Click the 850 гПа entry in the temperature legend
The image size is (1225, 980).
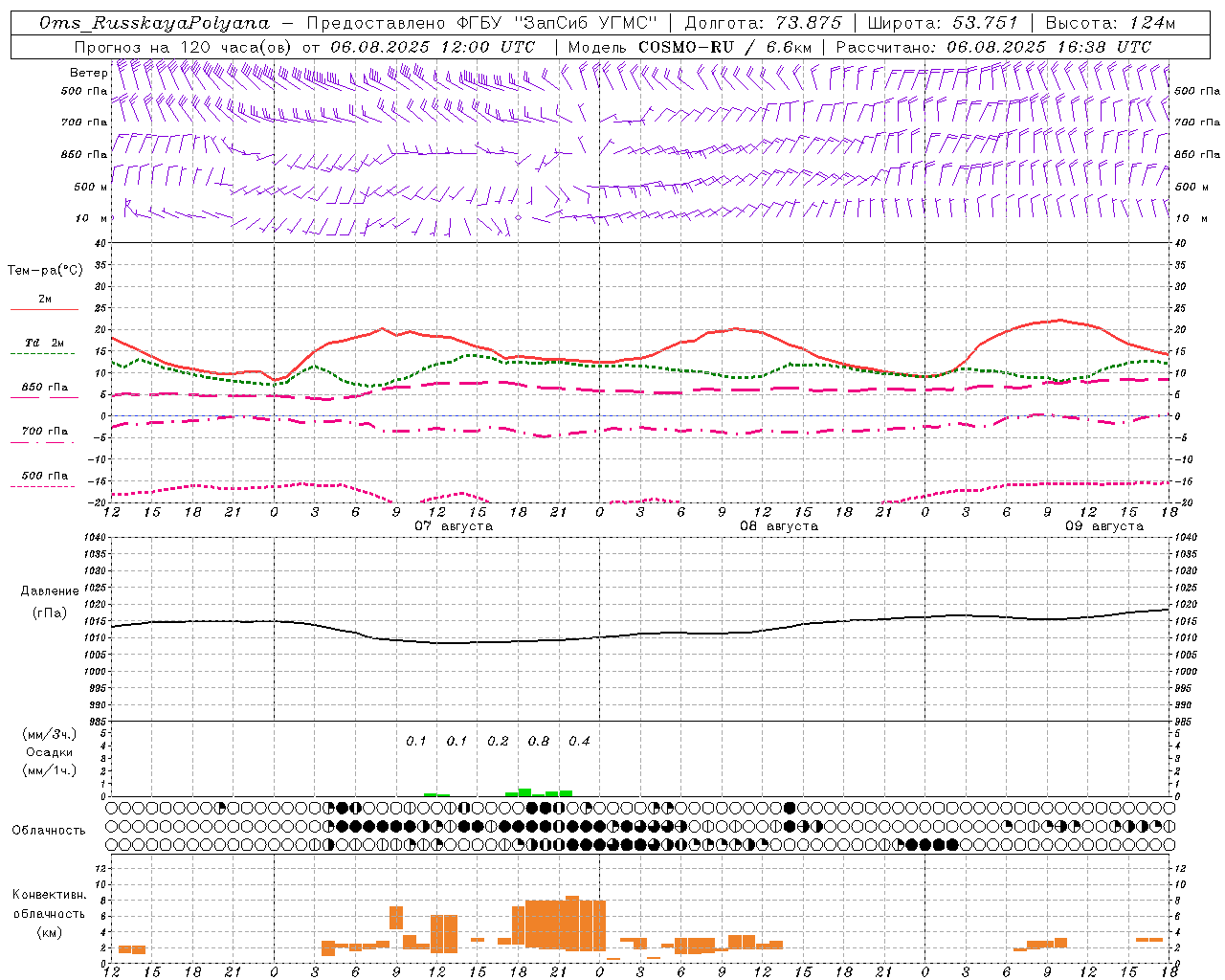(44, 388)
